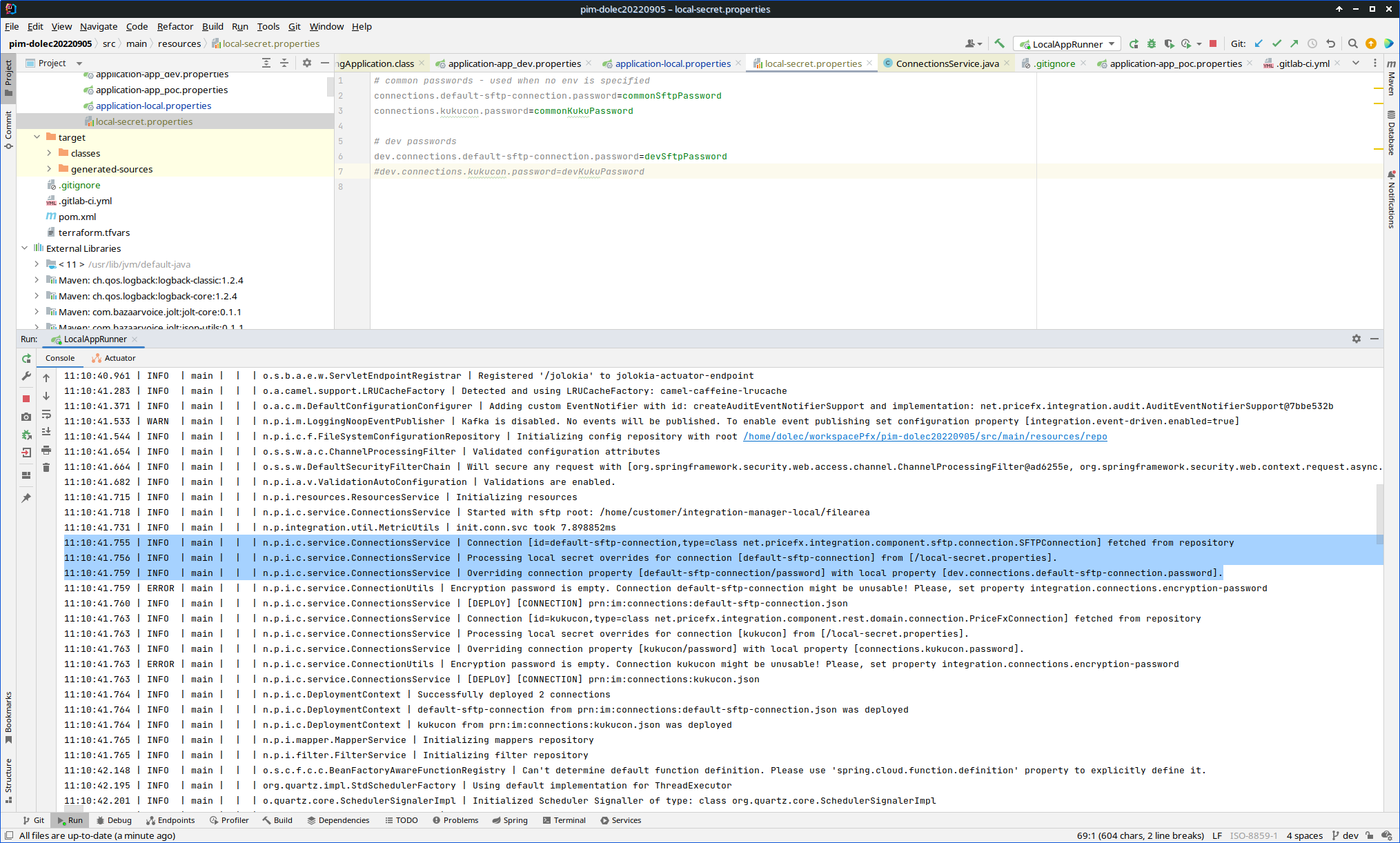Click Down the stack trace arrow
Screen dimensions: 1400x843
[46, 396]
